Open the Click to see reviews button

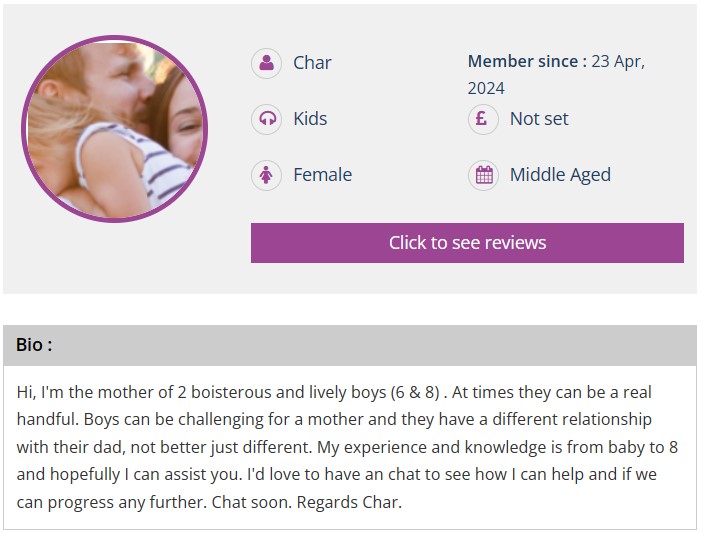pyautogui.click(x=467, y=243)
